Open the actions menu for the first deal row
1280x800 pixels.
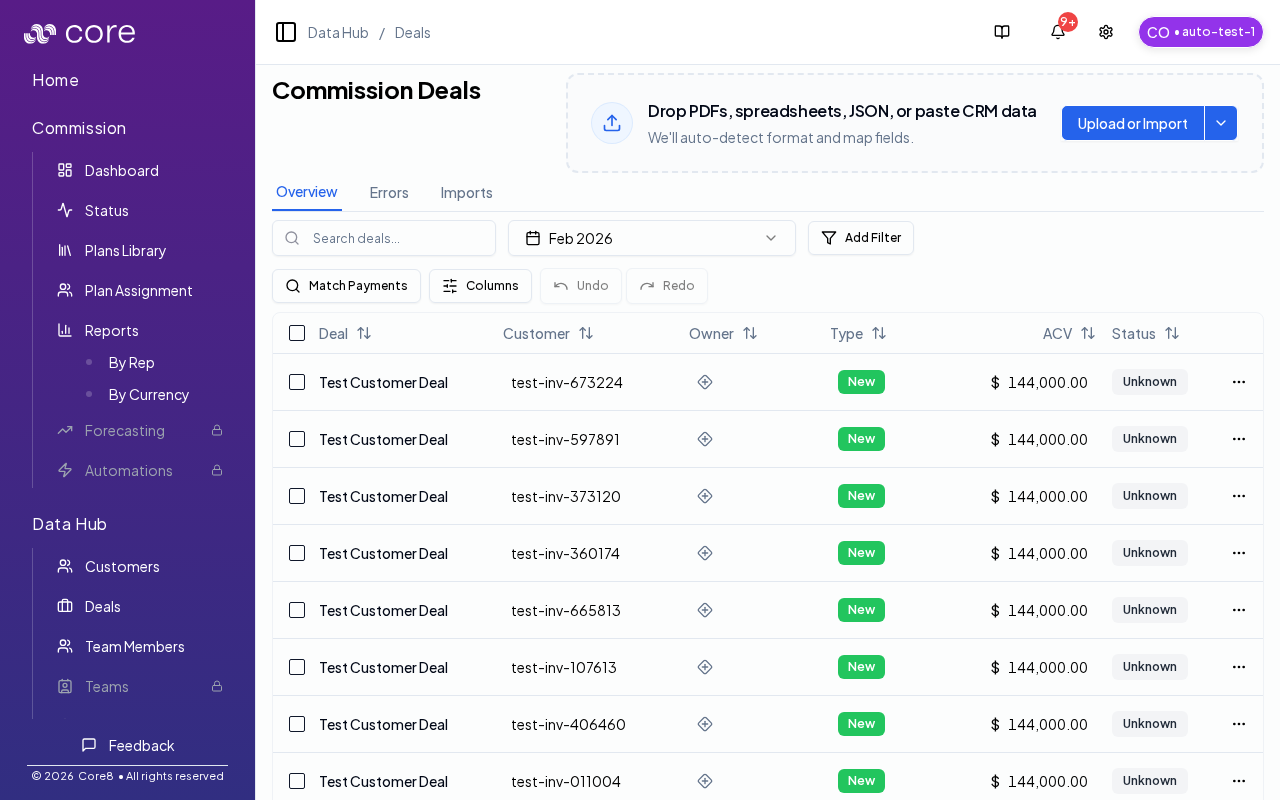tap(1239, 381)
